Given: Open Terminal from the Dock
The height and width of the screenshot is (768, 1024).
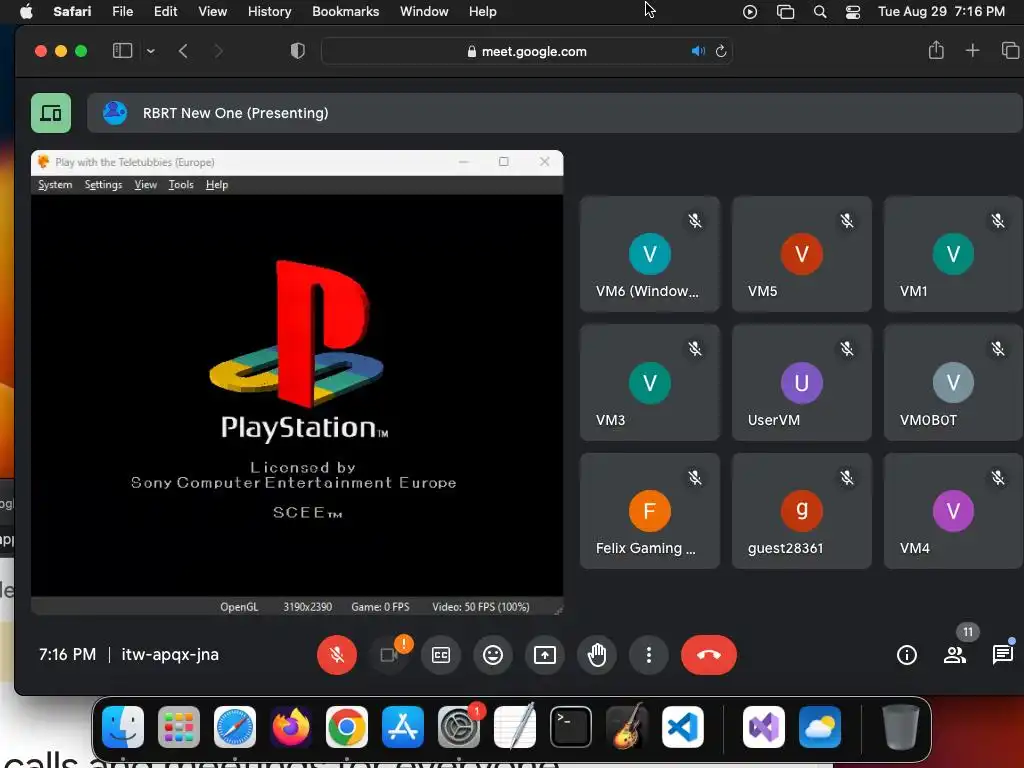Looking at the screenshot, I should coord(571,727).
